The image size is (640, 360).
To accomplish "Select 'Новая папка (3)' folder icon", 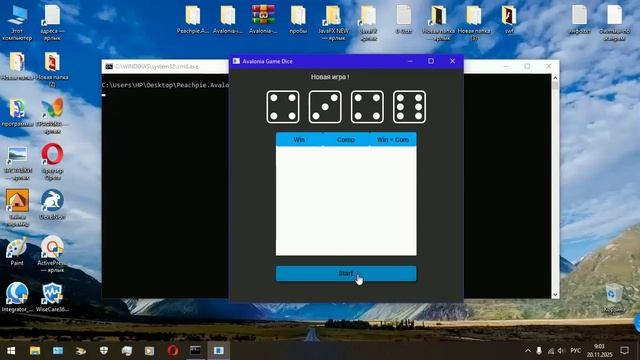I will pyautogui.click(x=473, y=23).
